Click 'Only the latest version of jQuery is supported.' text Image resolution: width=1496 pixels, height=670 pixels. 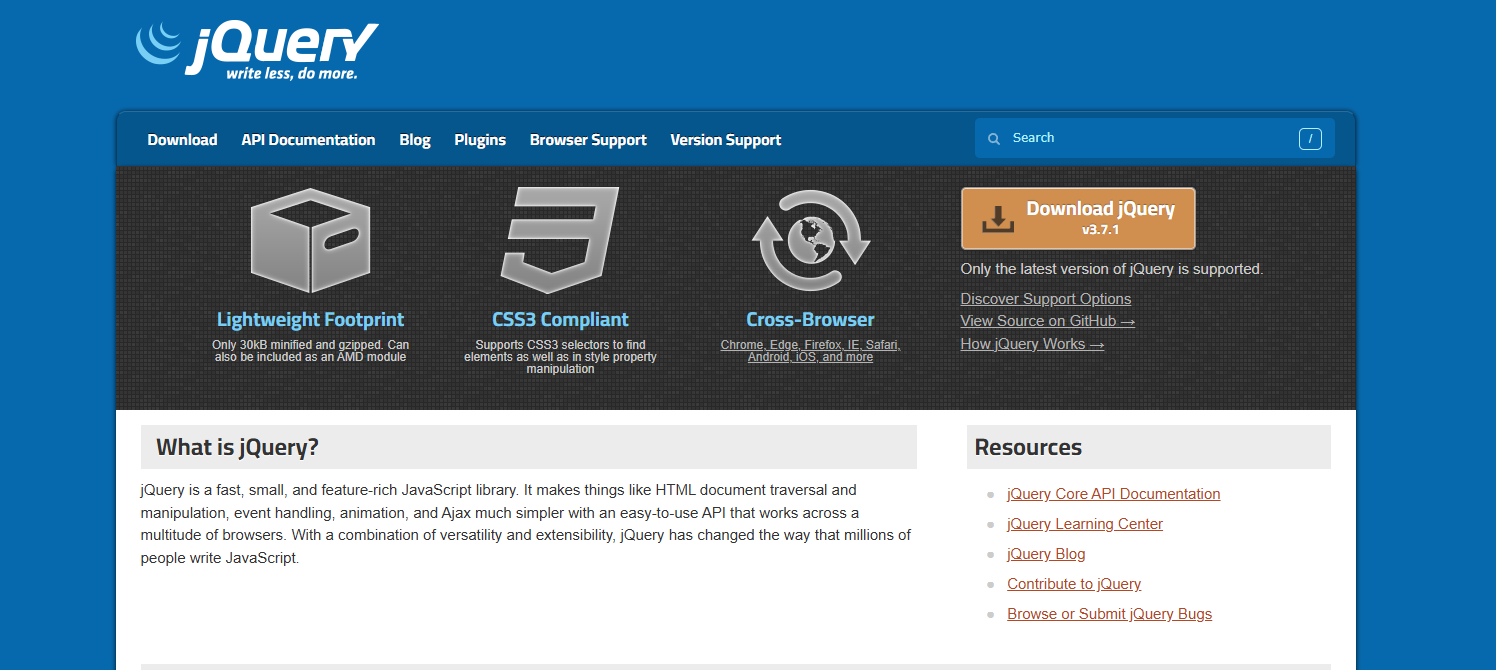[1112, 269]
